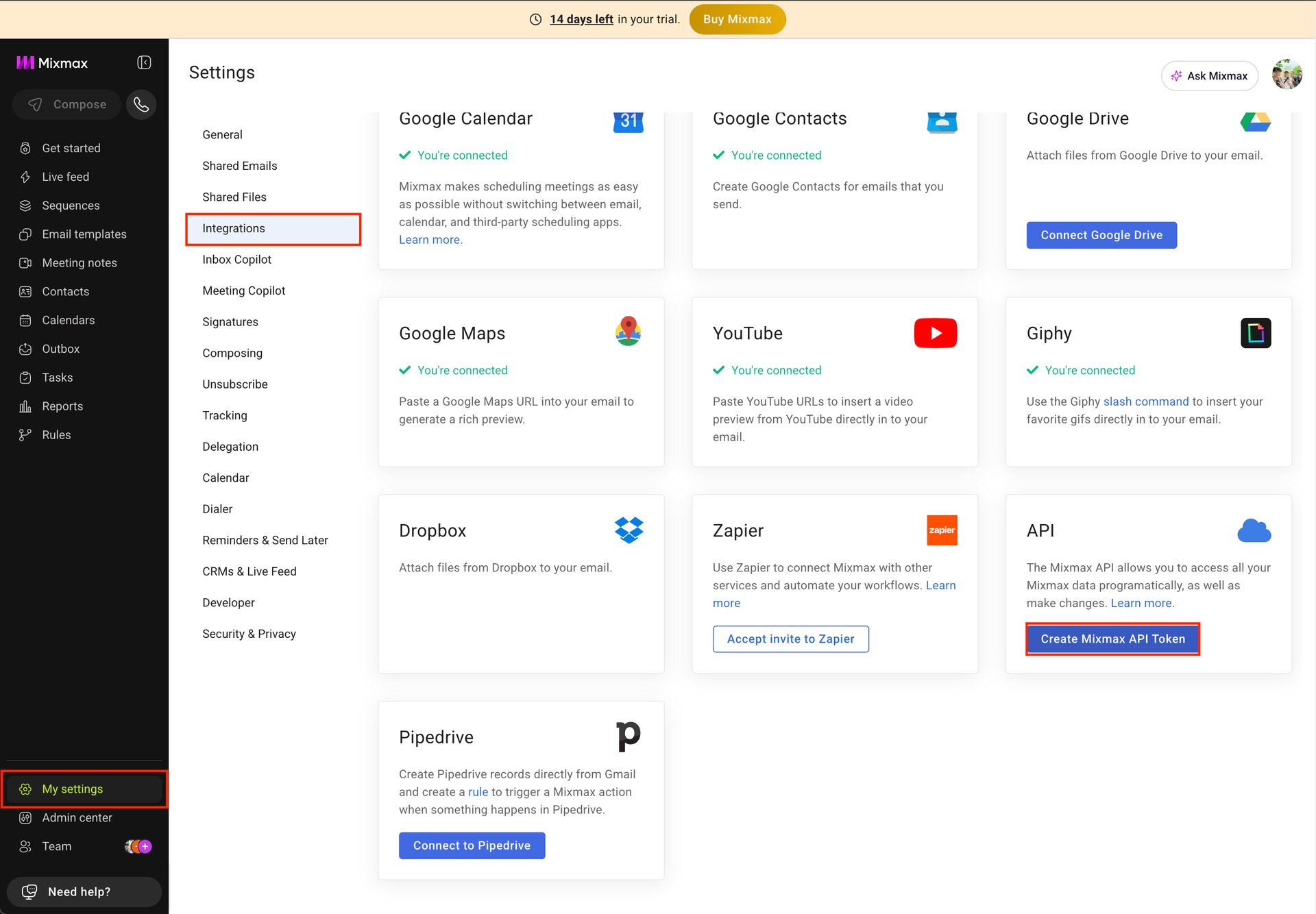Click the Compose button
The width and height of the screenshot is (1316, 914).
(66, 104)
